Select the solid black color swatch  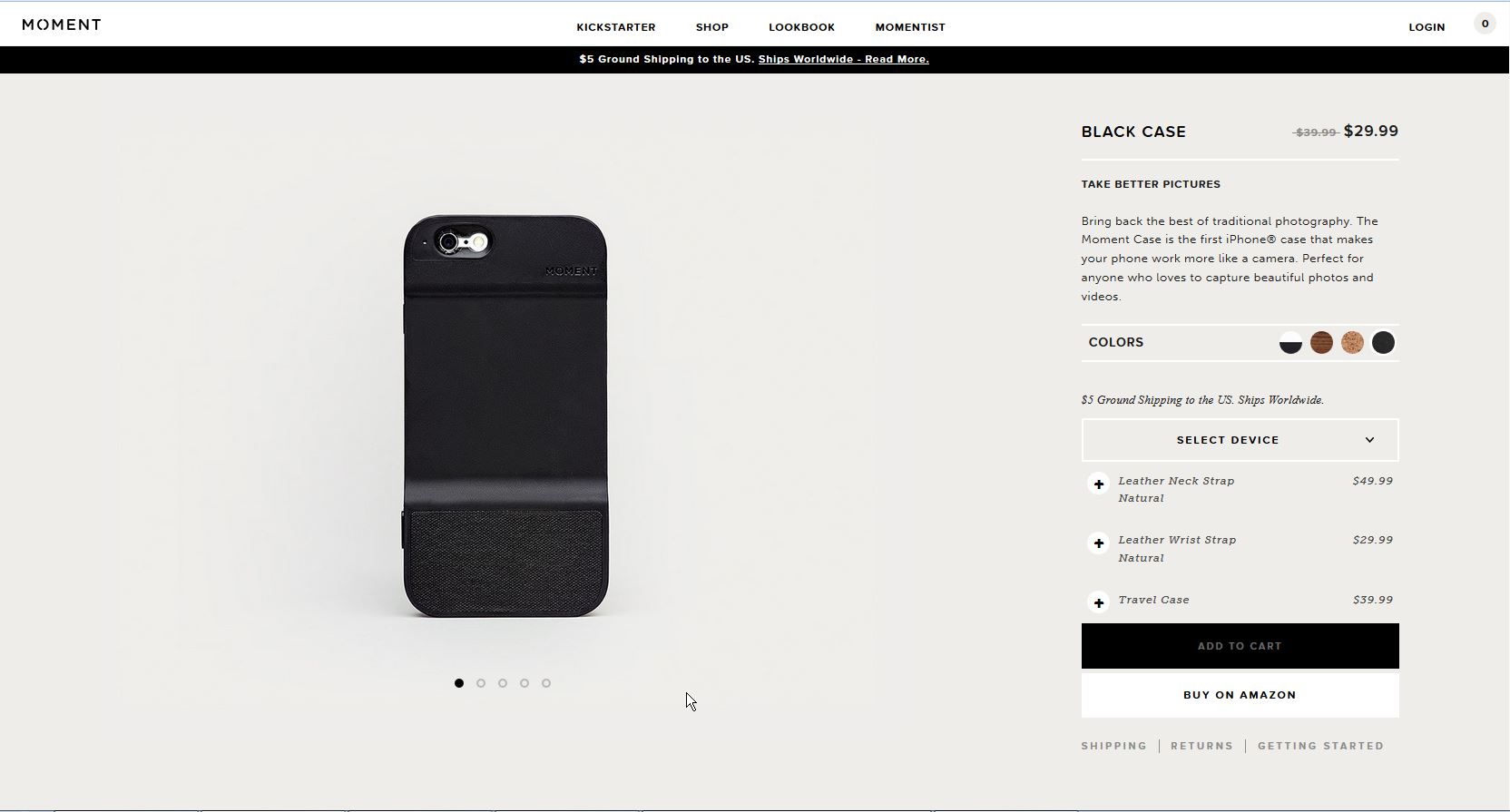click(x=1383, y=343)
